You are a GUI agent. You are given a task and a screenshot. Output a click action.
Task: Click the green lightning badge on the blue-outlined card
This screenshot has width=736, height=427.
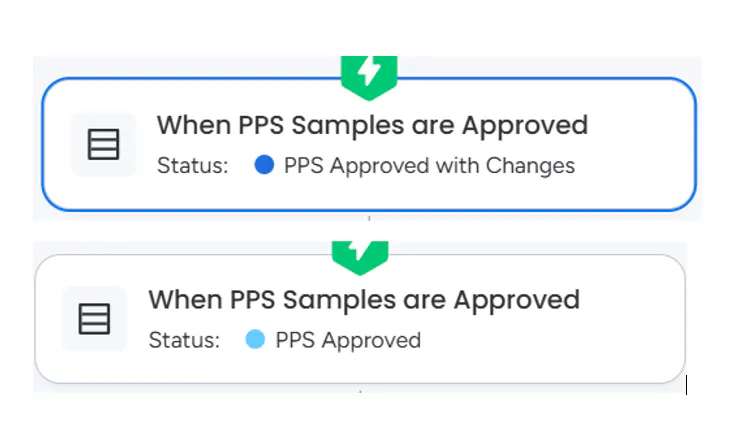369,73
